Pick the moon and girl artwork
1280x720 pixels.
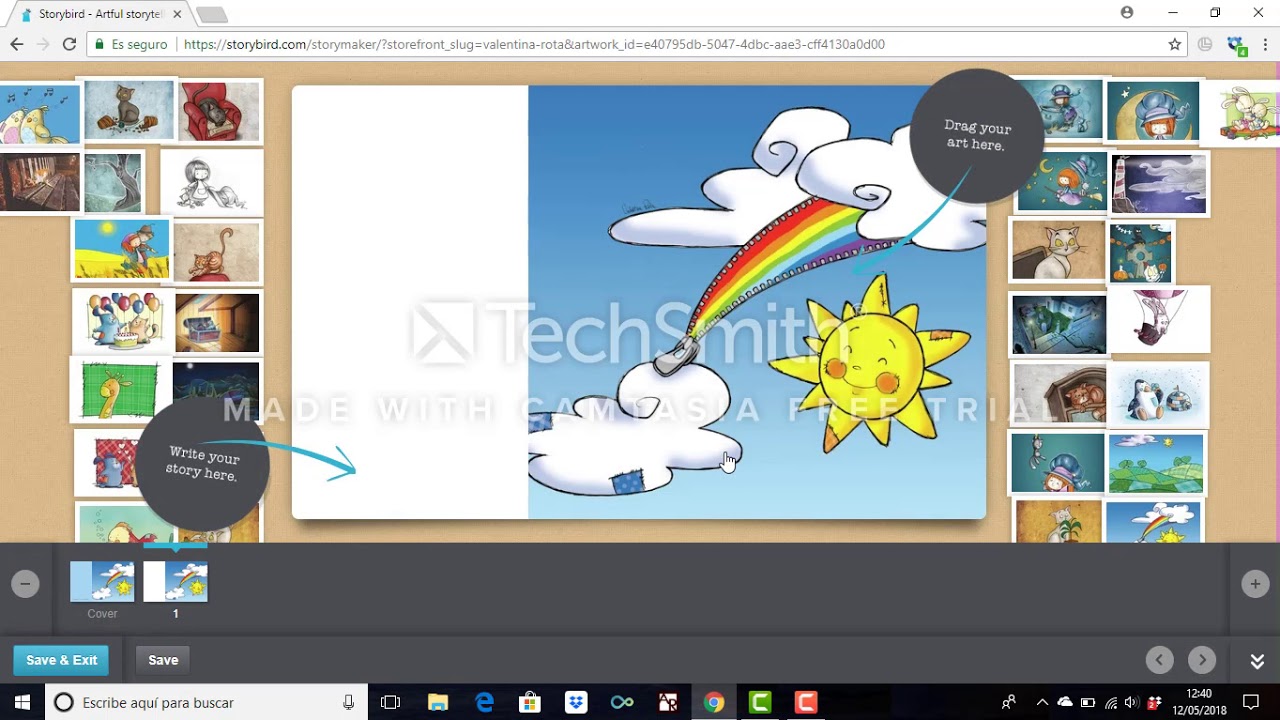[x=1153, y=110]
